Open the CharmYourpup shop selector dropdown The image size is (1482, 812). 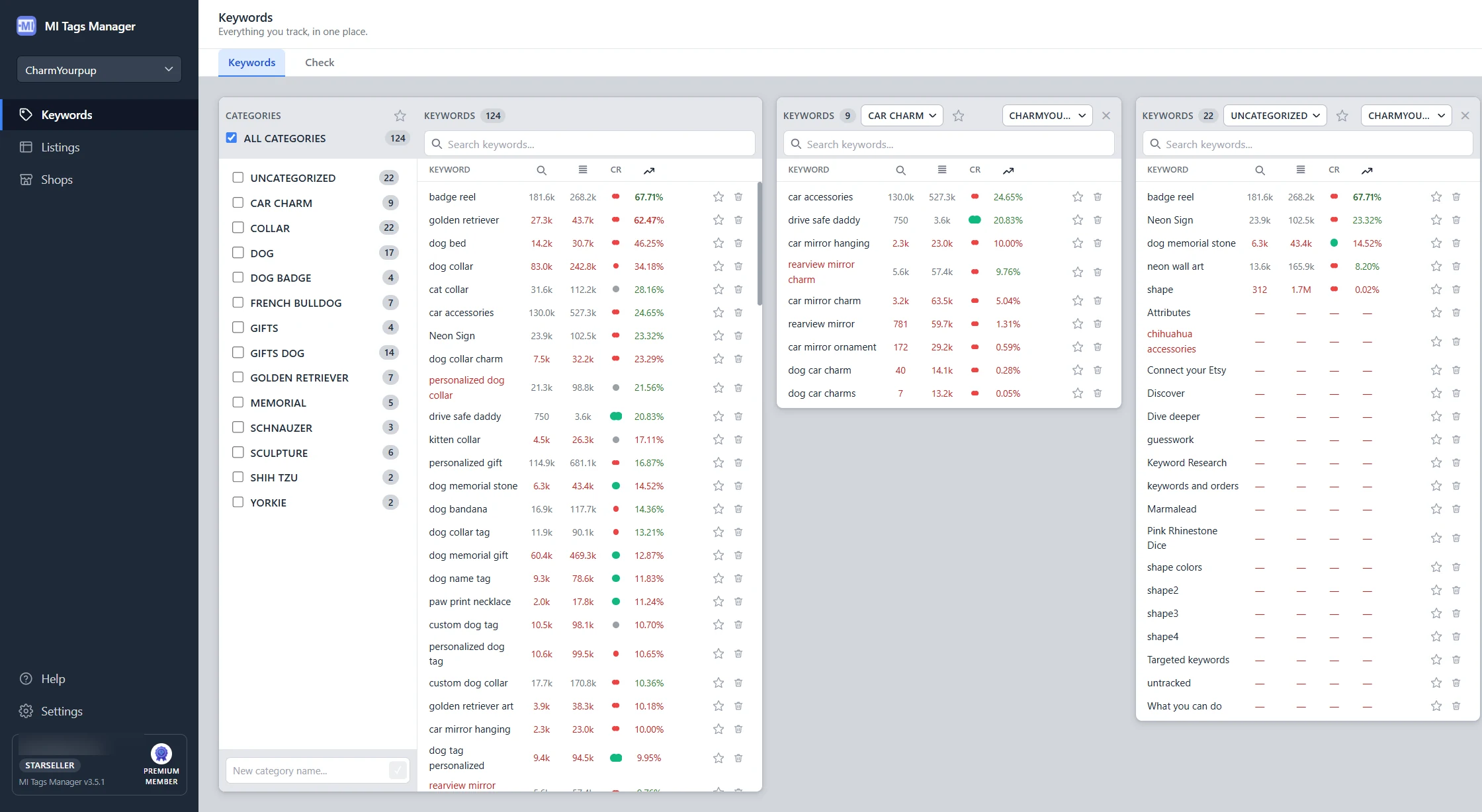(x=99, y=69)
